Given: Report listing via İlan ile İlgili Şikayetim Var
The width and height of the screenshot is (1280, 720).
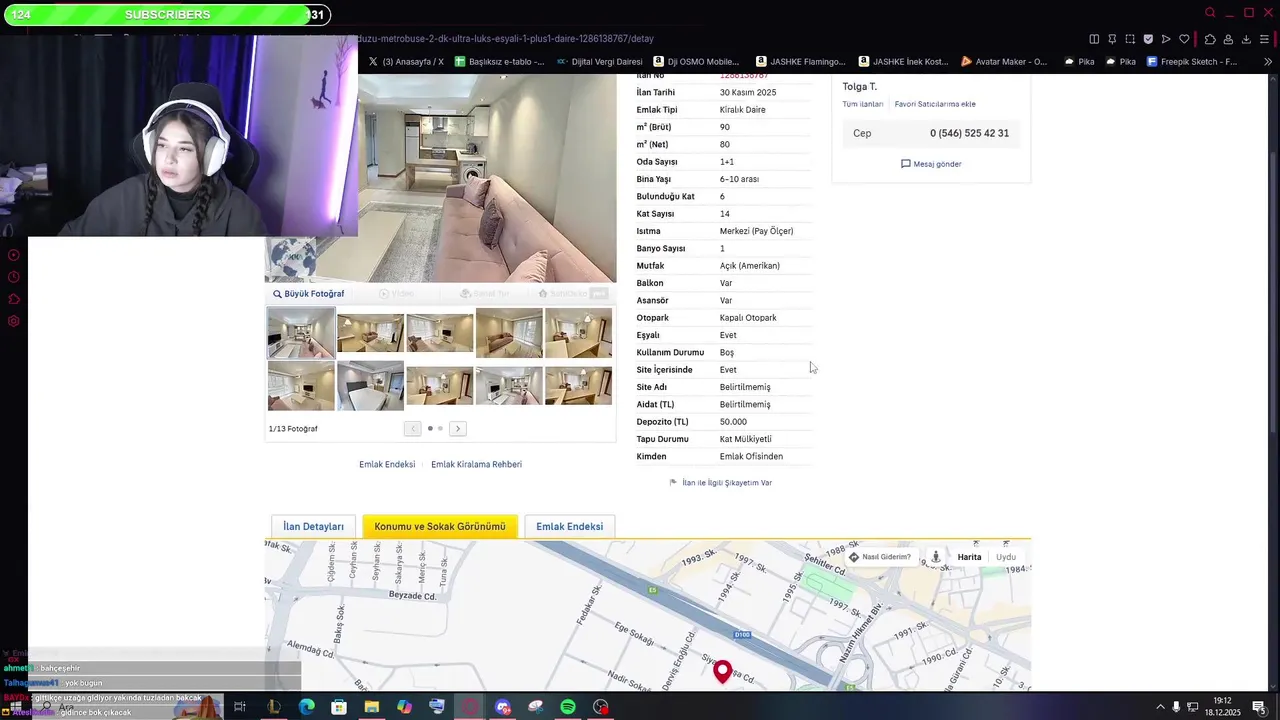Looking at the screenshot, I should [x=721, y=483].
